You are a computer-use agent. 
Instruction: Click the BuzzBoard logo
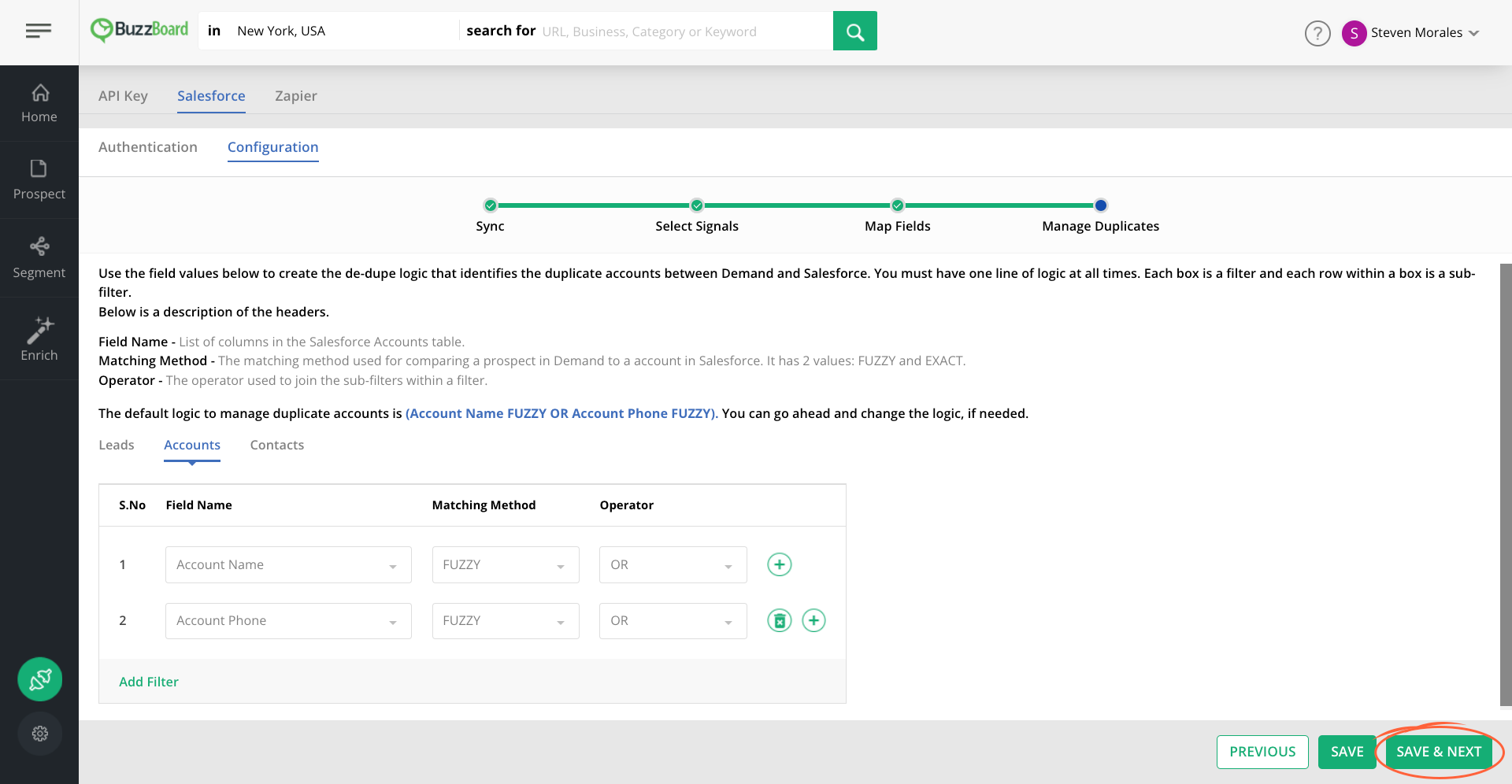[x=139, y=30]
